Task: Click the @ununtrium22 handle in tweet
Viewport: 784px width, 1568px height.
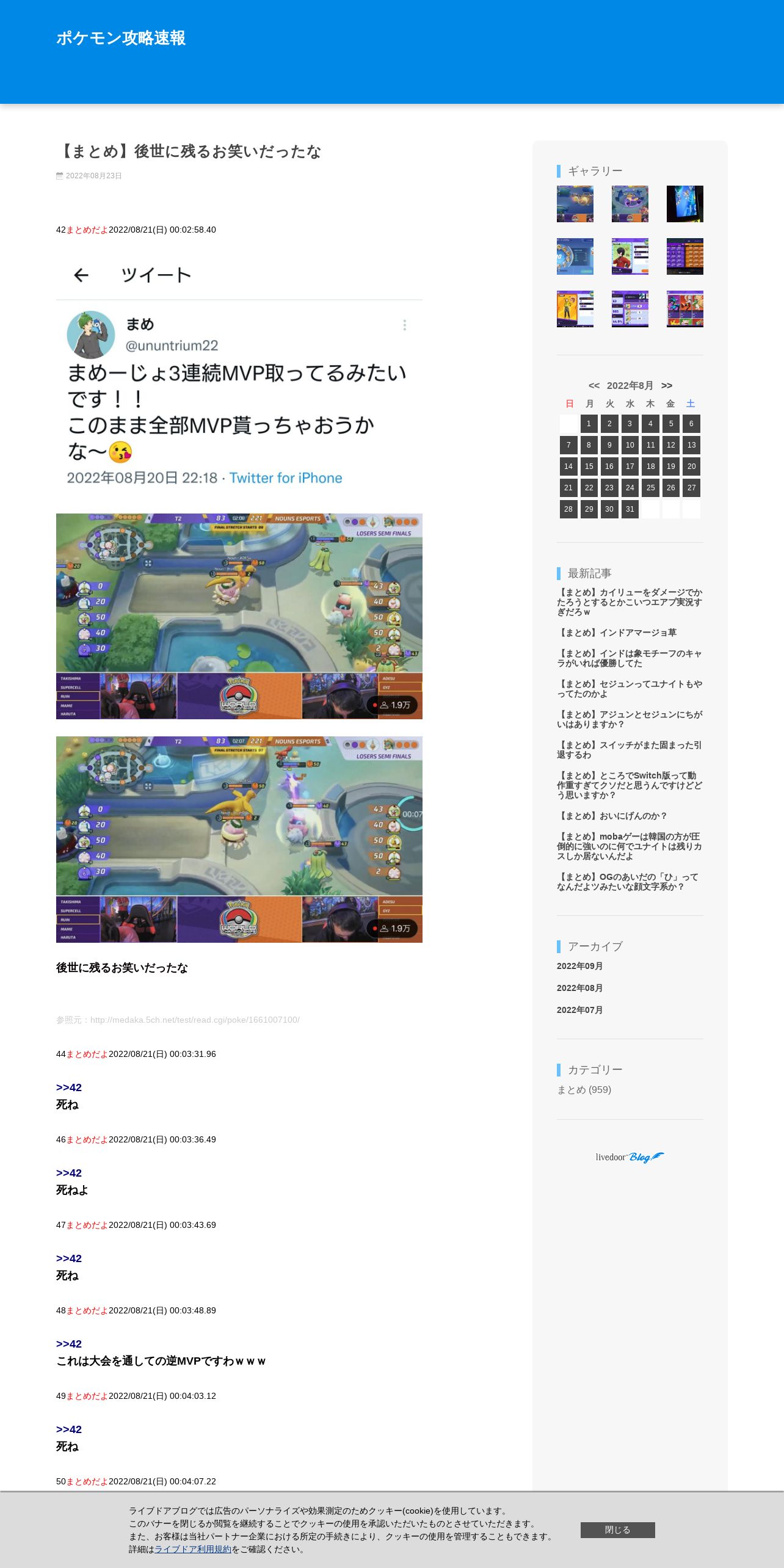Action: point(172,346)
